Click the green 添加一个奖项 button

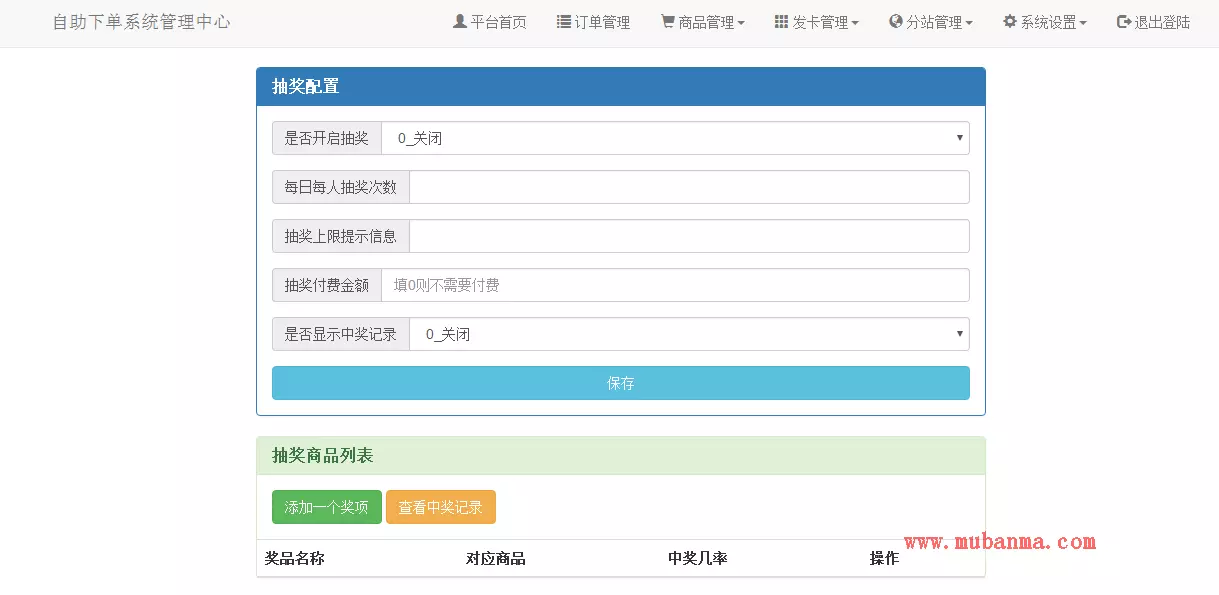(326, 508)
